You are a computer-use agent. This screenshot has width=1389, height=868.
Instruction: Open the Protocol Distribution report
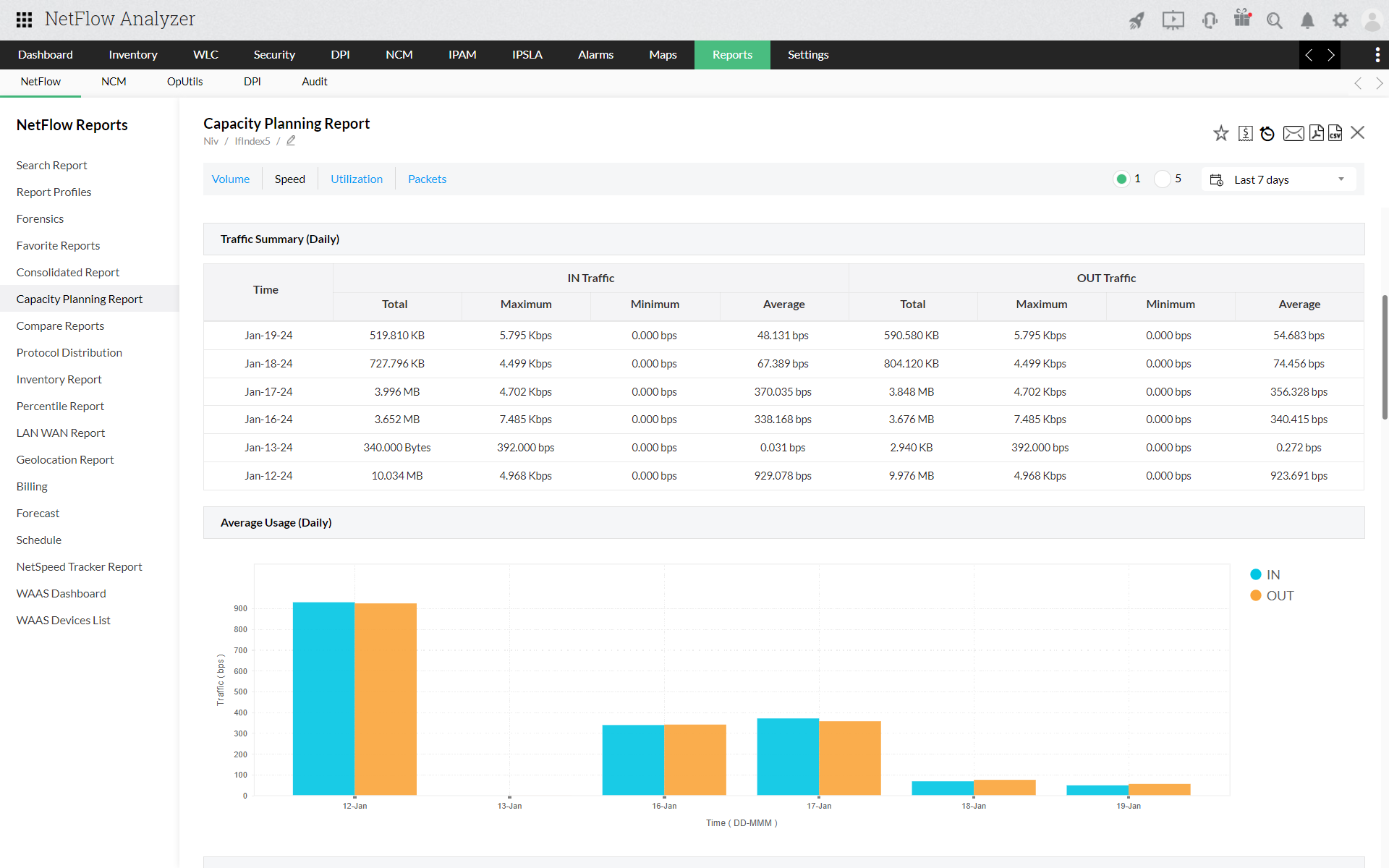tap(69, 352)
